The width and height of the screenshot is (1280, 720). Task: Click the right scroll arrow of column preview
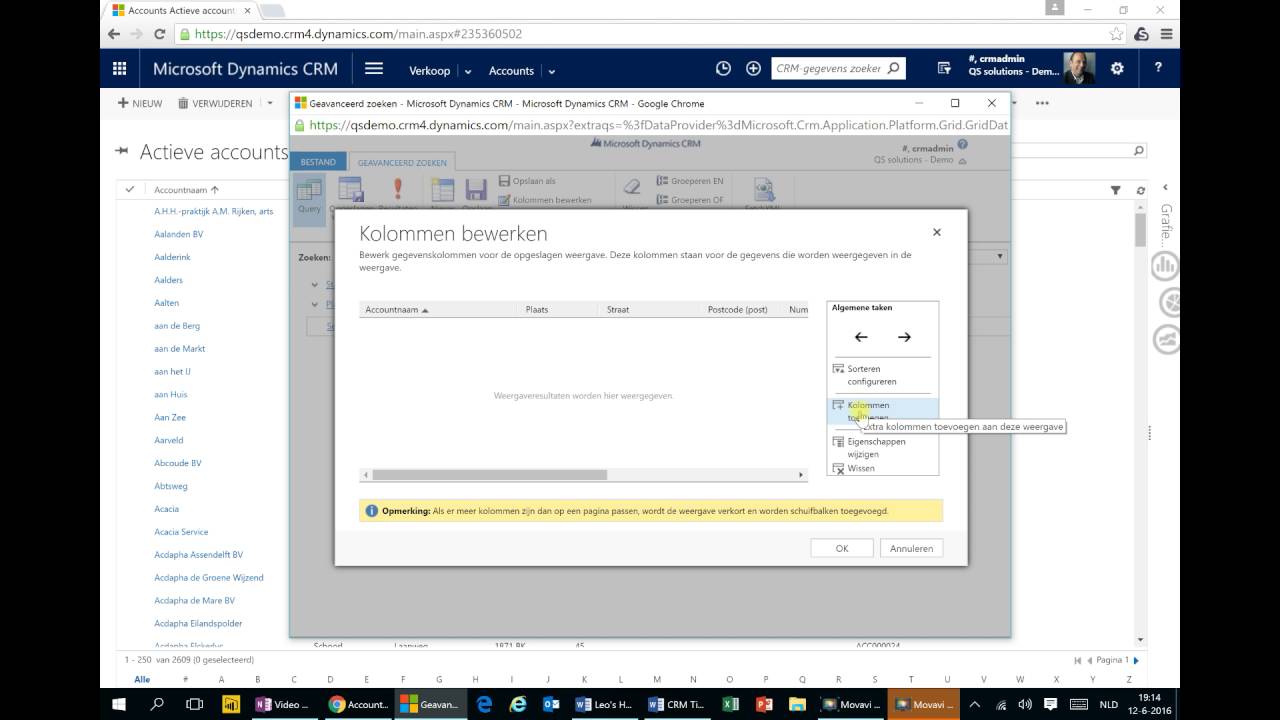(x=801, y=475)
